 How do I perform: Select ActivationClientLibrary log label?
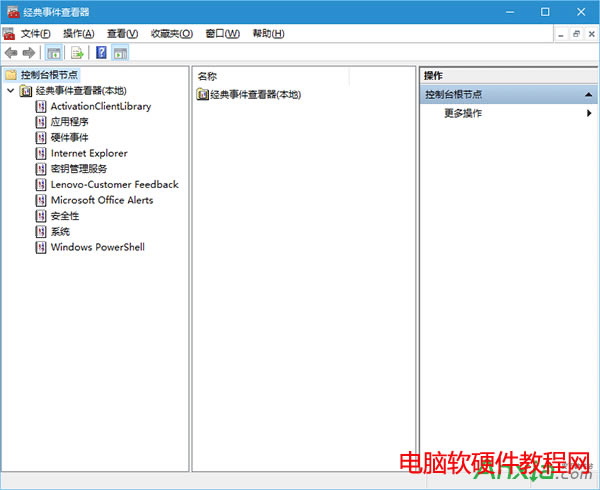click(x=101, y=106)
